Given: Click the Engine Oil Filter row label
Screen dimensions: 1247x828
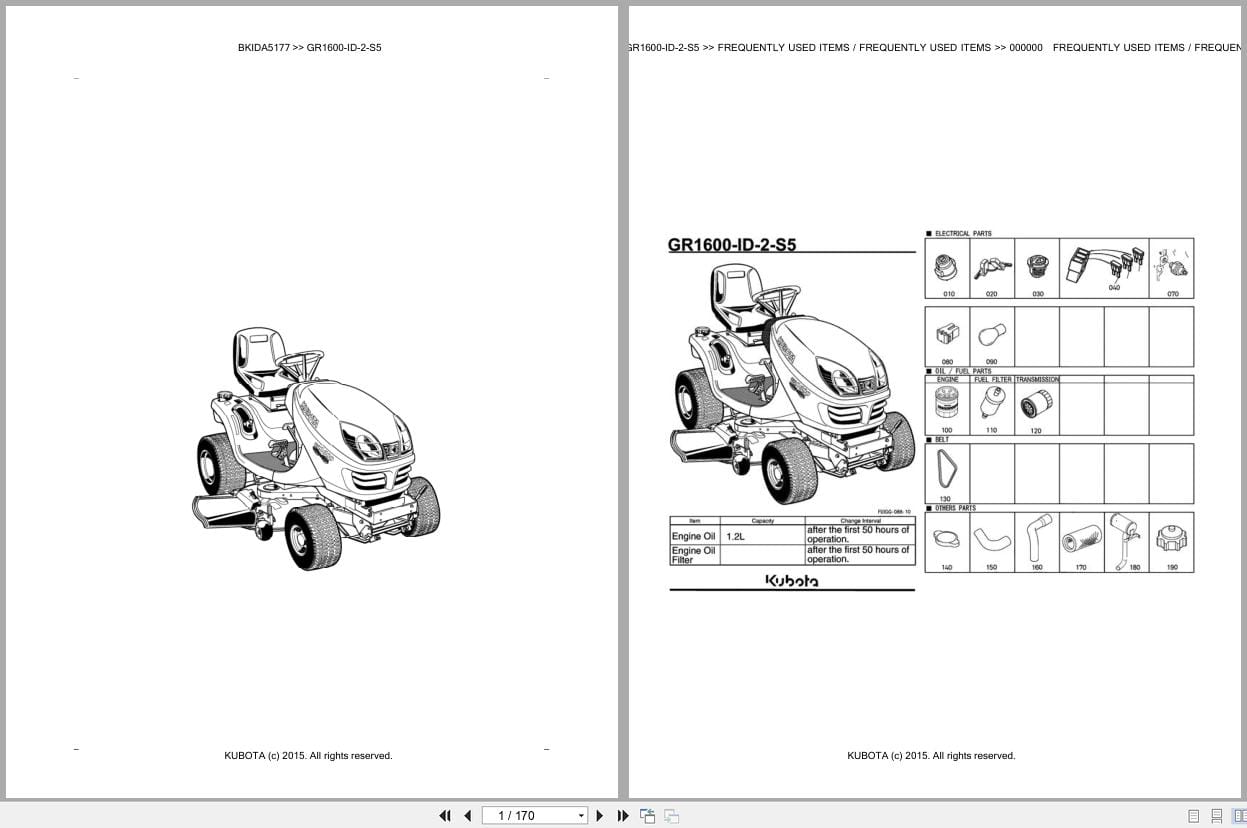Looking at the screenshot, I should pyautogui.click(x=693, y=555).
